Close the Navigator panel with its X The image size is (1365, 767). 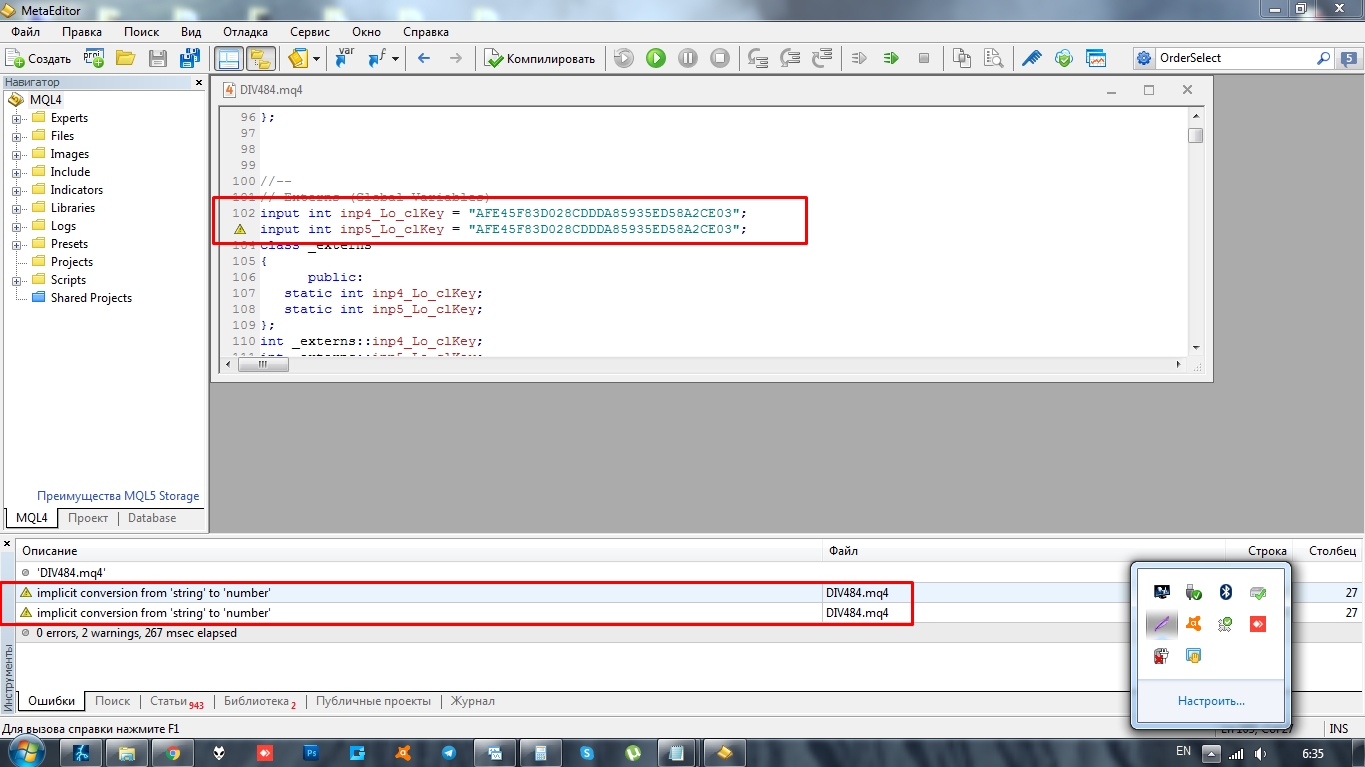(198, 82)
